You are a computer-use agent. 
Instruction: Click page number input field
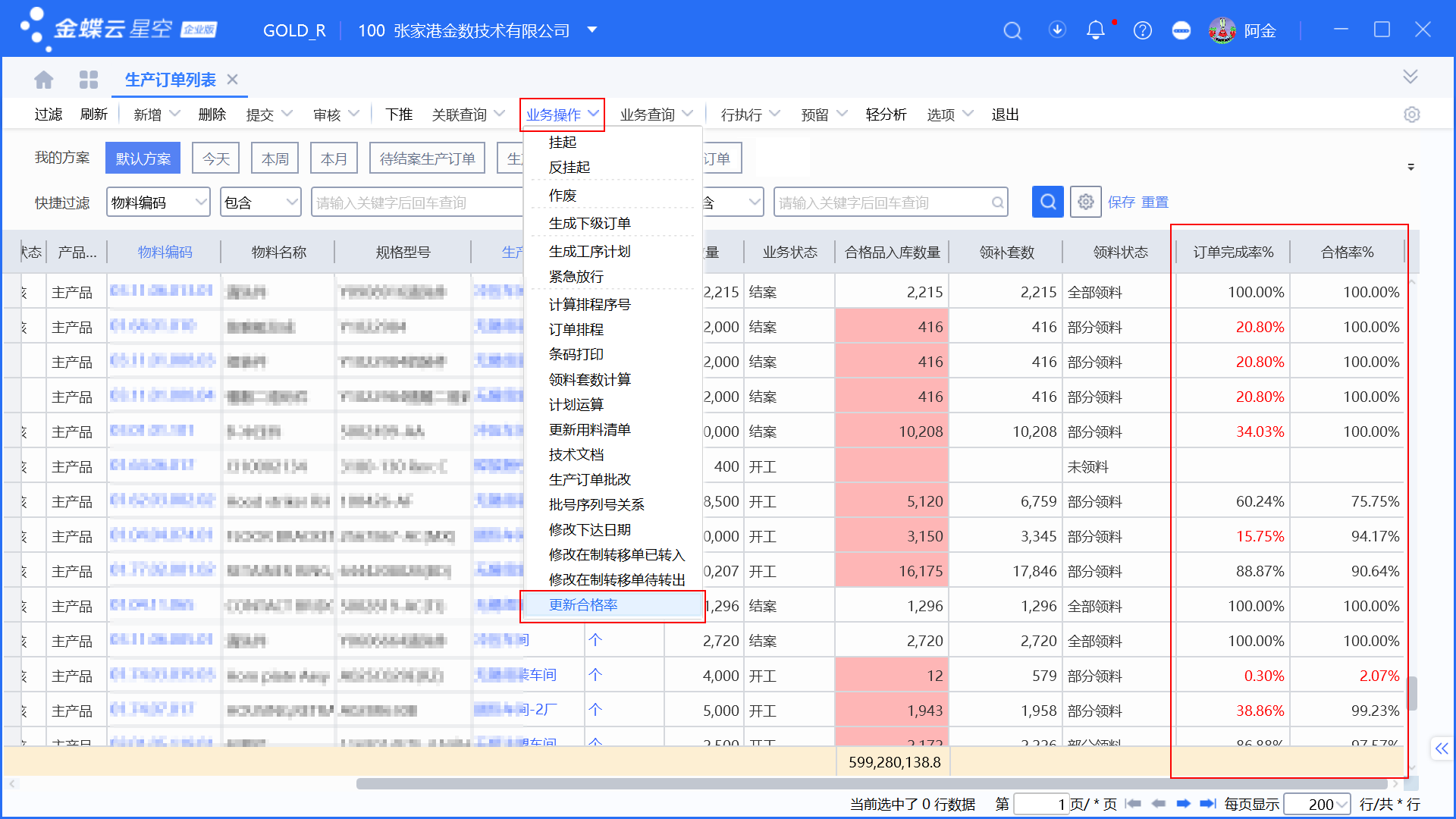pos(1041,804)
